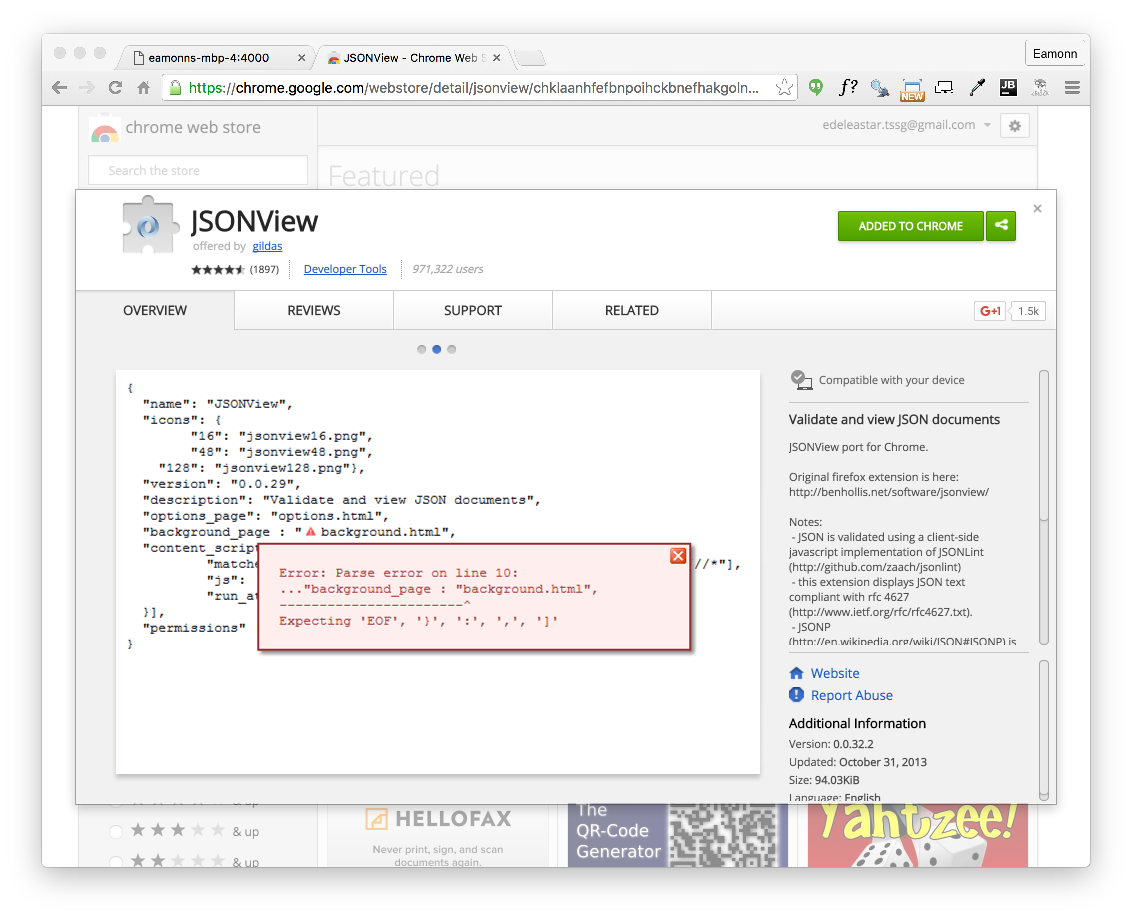This screenshot has height=917, width=1132.
Task: Reload the page
Action: [115, 88]
